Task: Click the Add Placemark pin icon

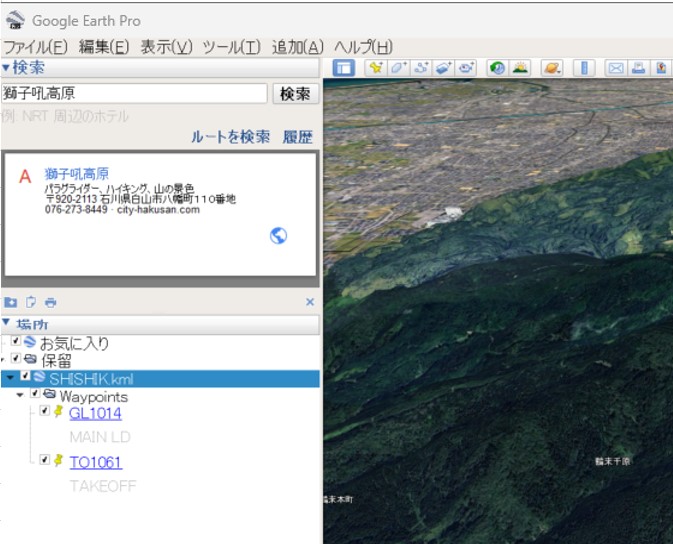Action: [376, 69]
